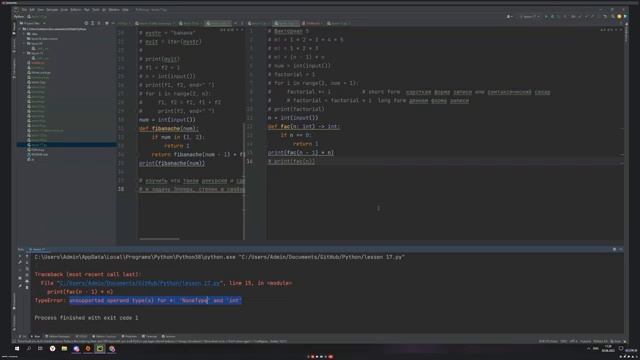This screenshot has width=640, height=360.
Task: Click Expand All icon in Project panel
Action: [x=93, y=23]
